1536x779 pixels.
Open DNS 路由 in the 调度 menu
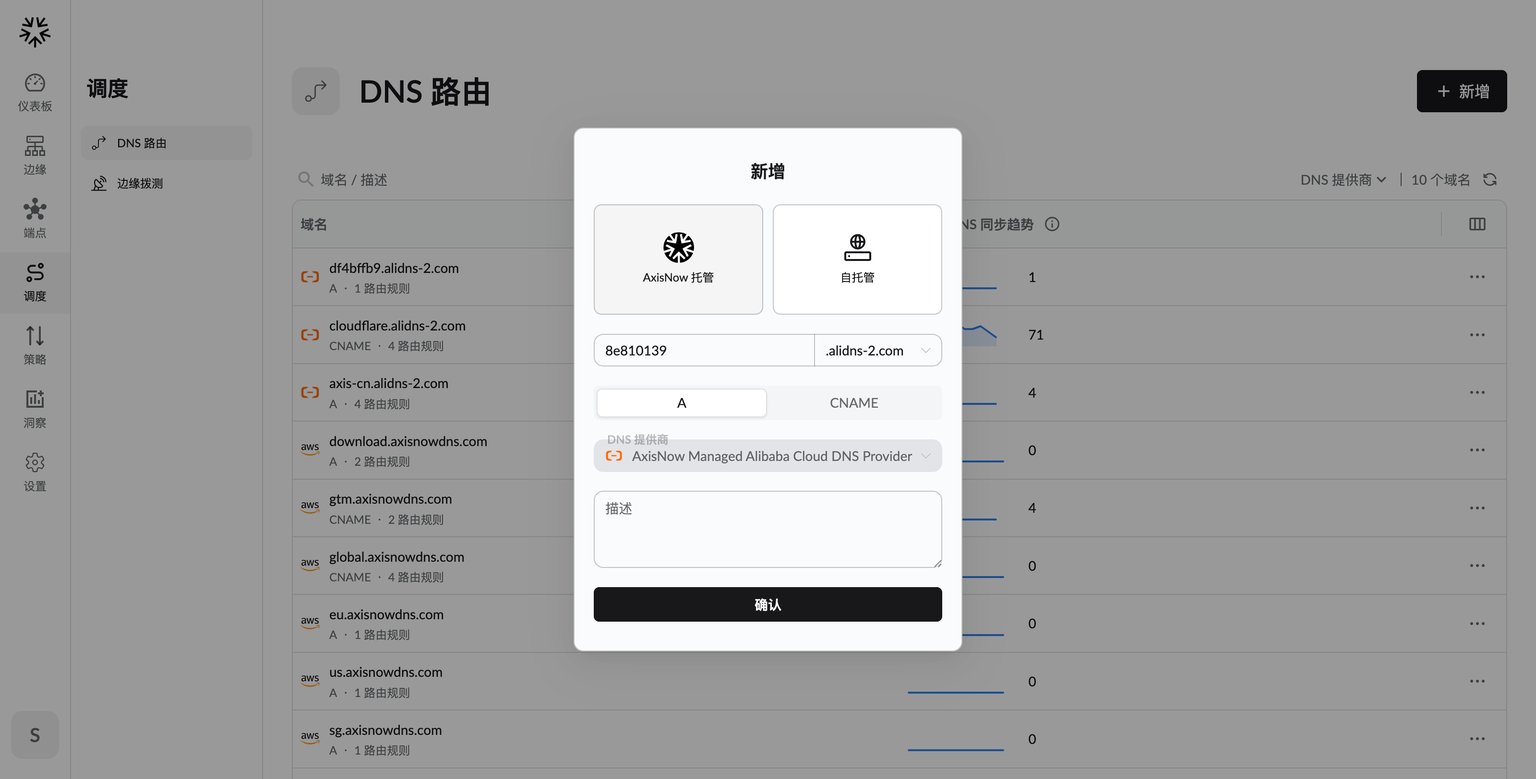coord(166,143)
